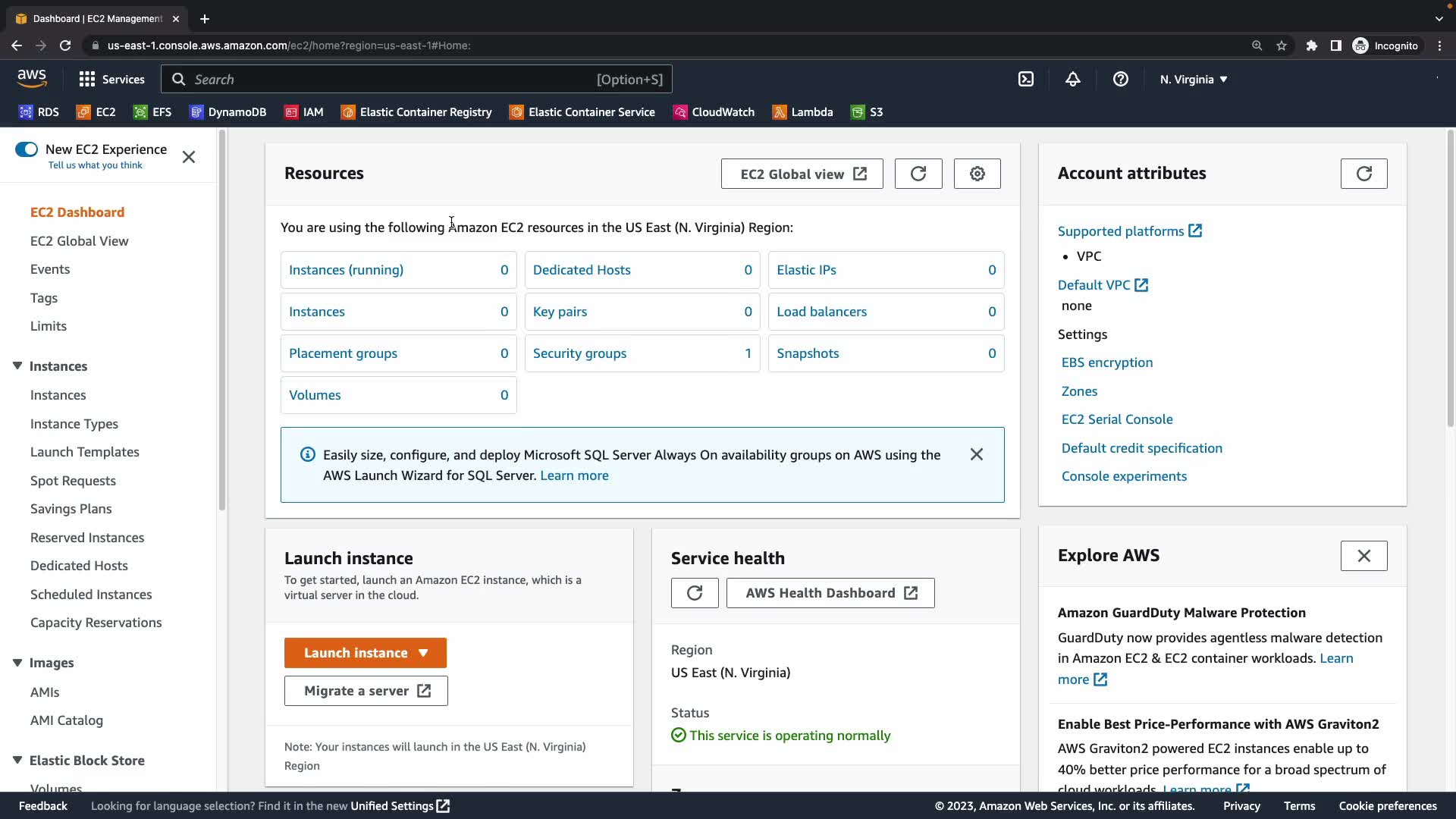Open the N. Virginia region dropdown
Screen dimensions: 1456x819
point(1193,79)
